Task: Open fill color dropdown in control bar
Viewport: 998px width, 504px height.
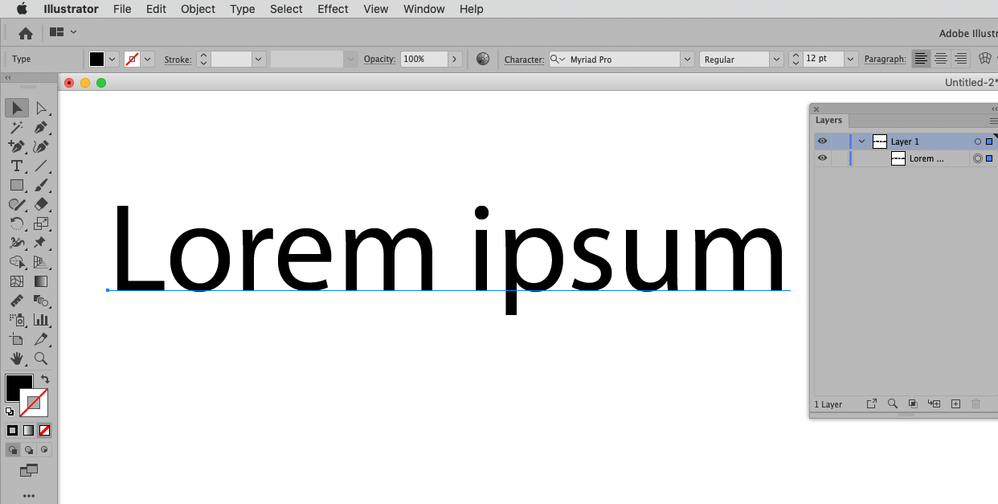Action: coord(113,59)
